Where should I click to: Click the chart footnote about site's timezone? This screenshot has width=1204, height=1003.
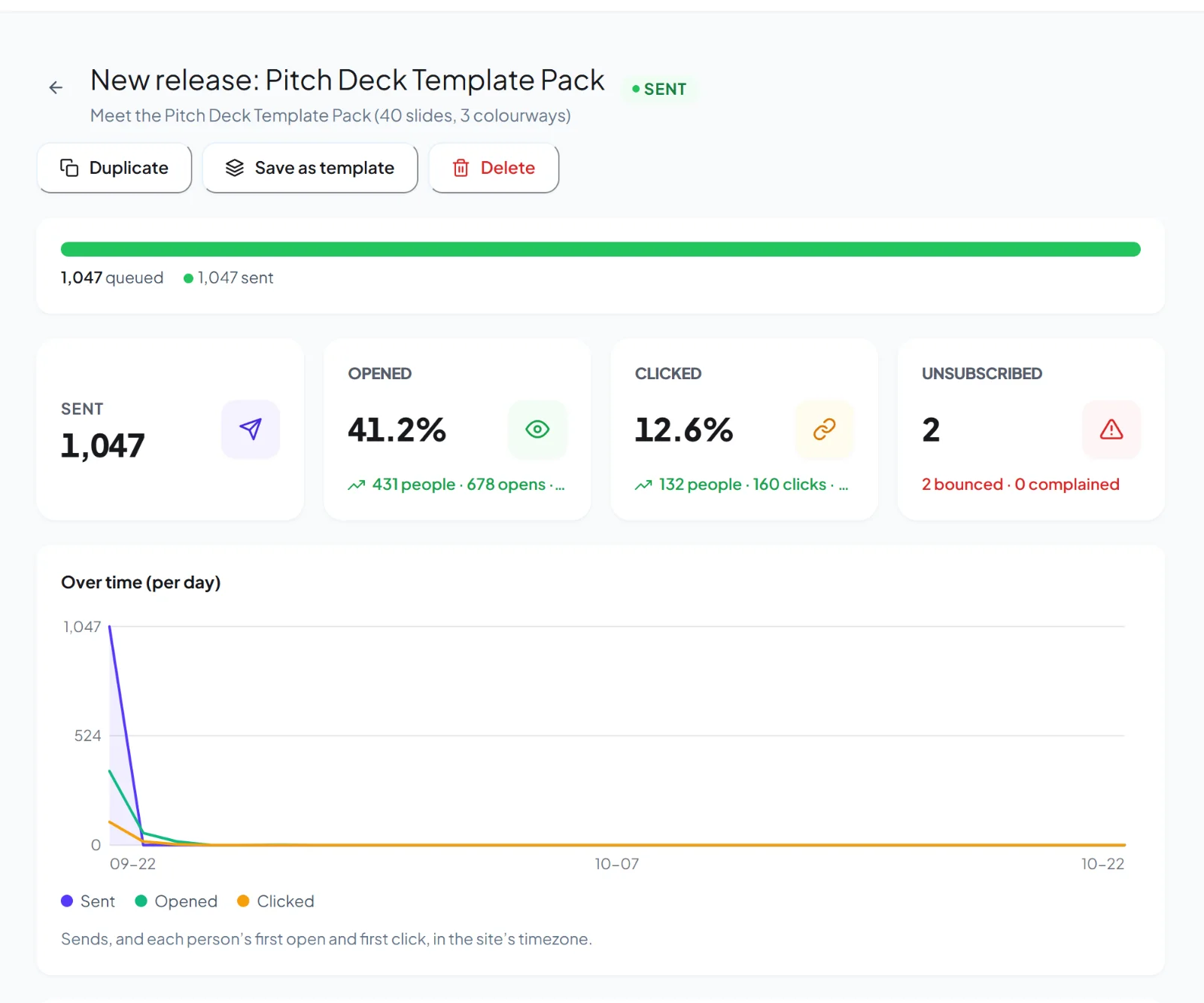click(x=327, y=939)
